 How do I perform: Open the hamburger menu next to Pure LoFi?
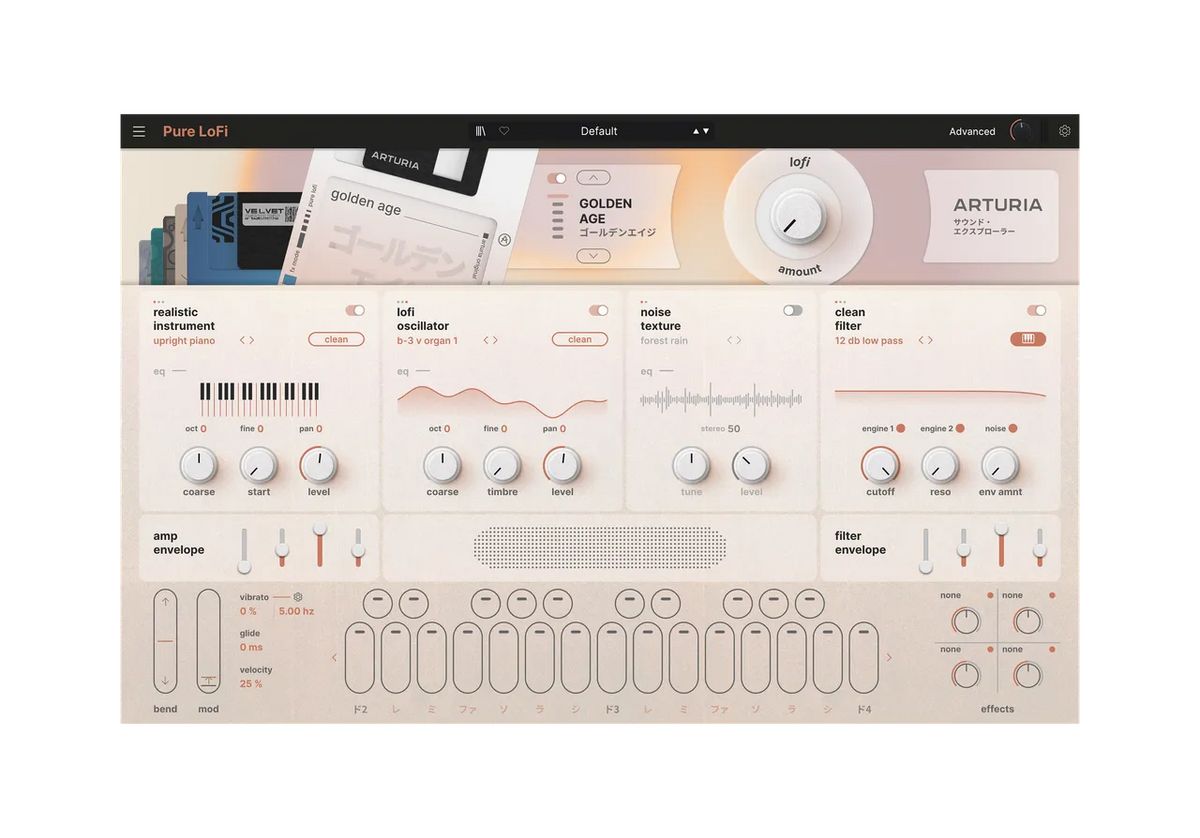(x=138, y=130)
